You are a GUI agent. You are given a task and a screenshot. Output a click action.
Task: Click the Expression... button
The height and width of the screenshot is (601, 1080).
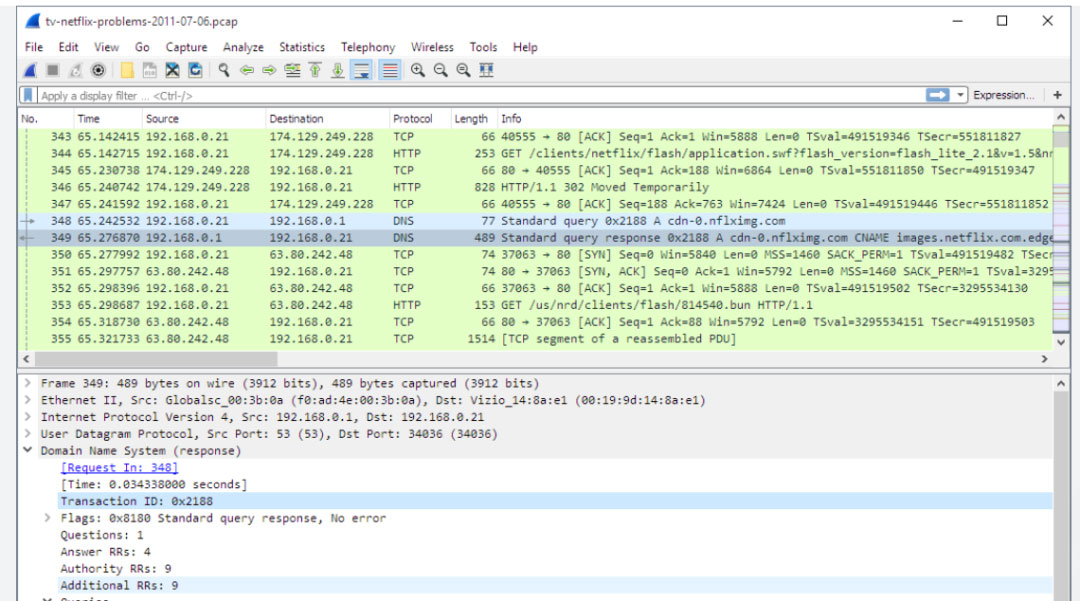click(1003, 95)
